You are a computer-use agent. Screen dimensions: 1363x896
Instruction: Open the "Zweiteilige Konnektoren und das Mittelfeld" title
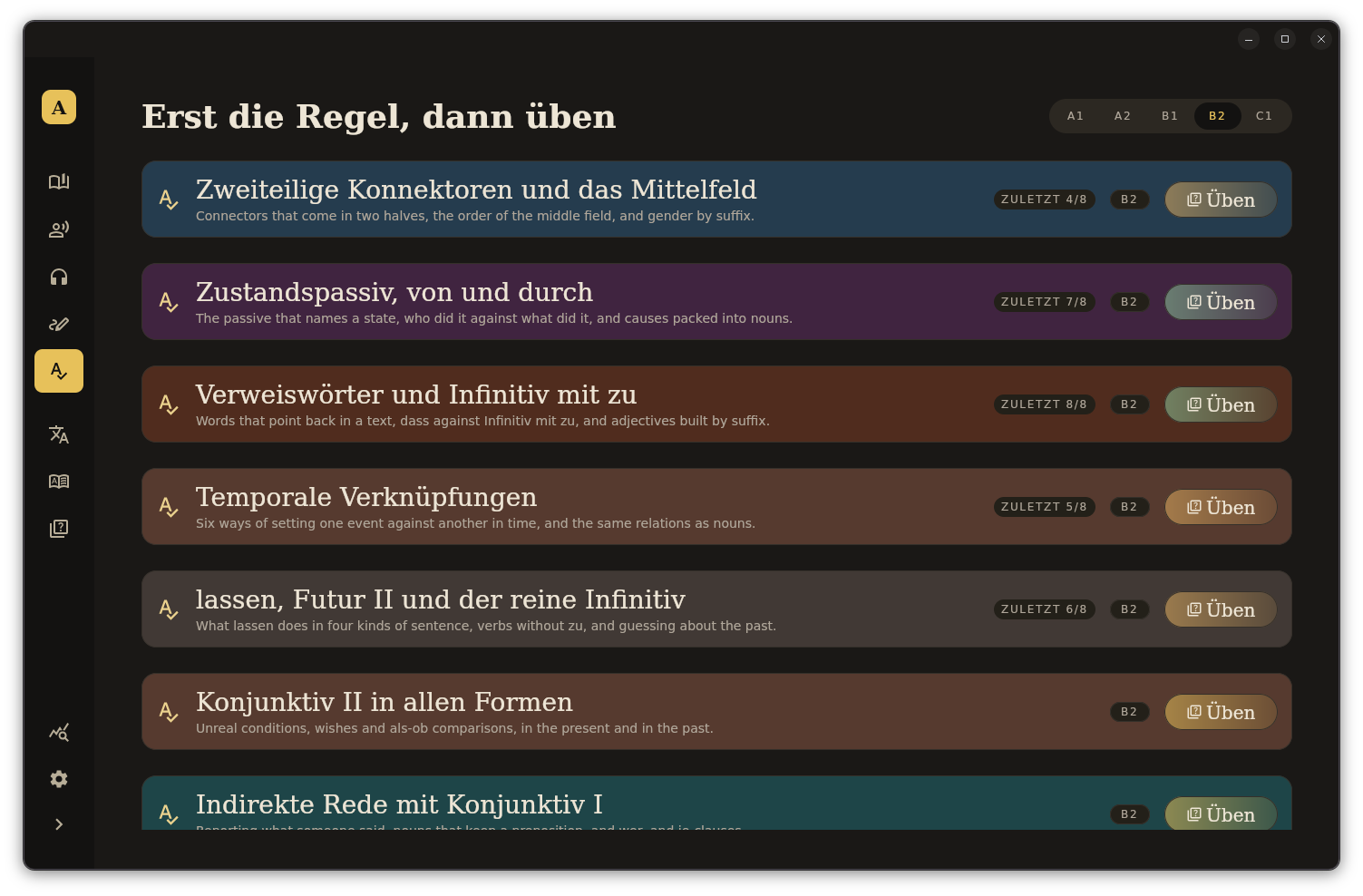[476, 190]
